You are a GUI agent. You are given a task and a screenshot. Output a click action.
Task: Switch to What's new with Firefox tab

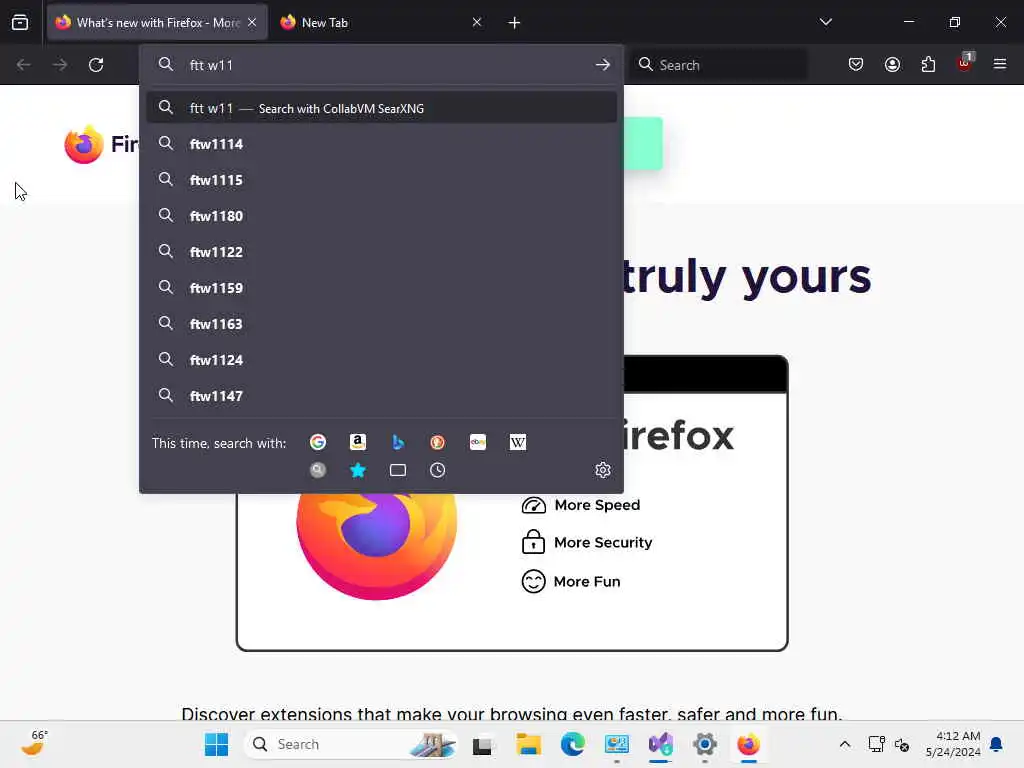(157, 23)
